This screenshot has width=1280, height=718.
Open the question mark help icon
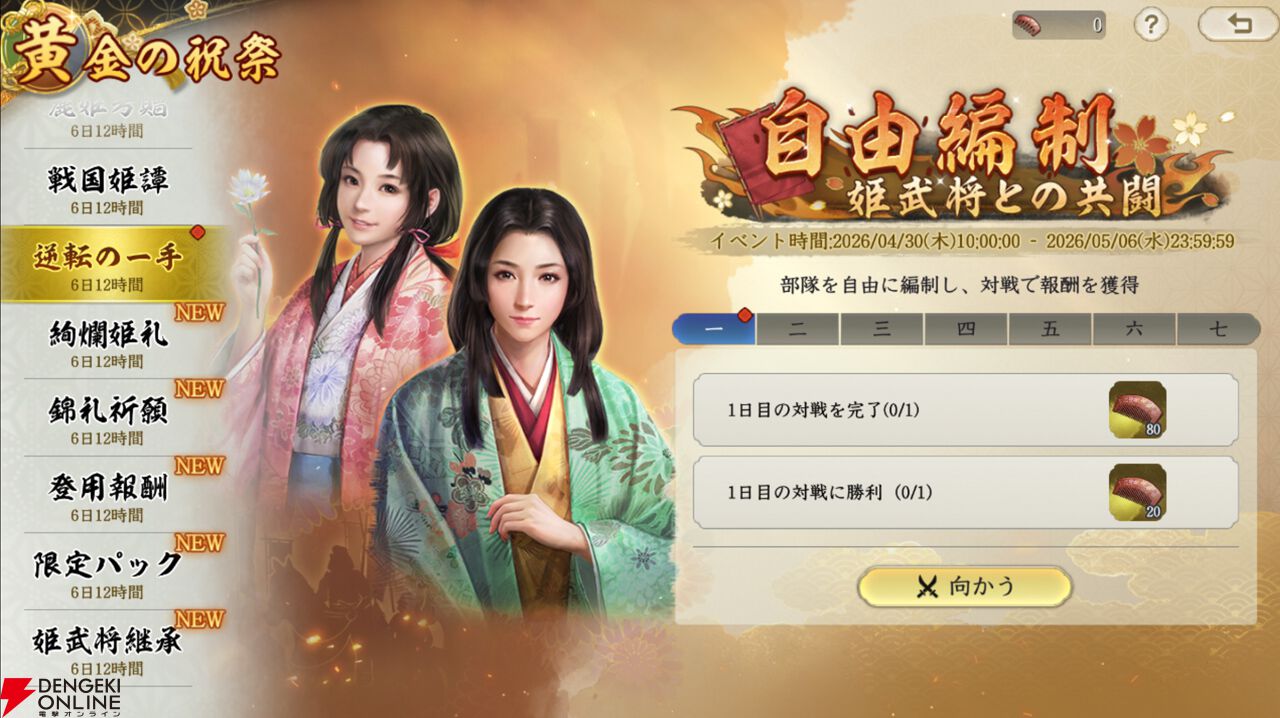(x=1151, y=24)
